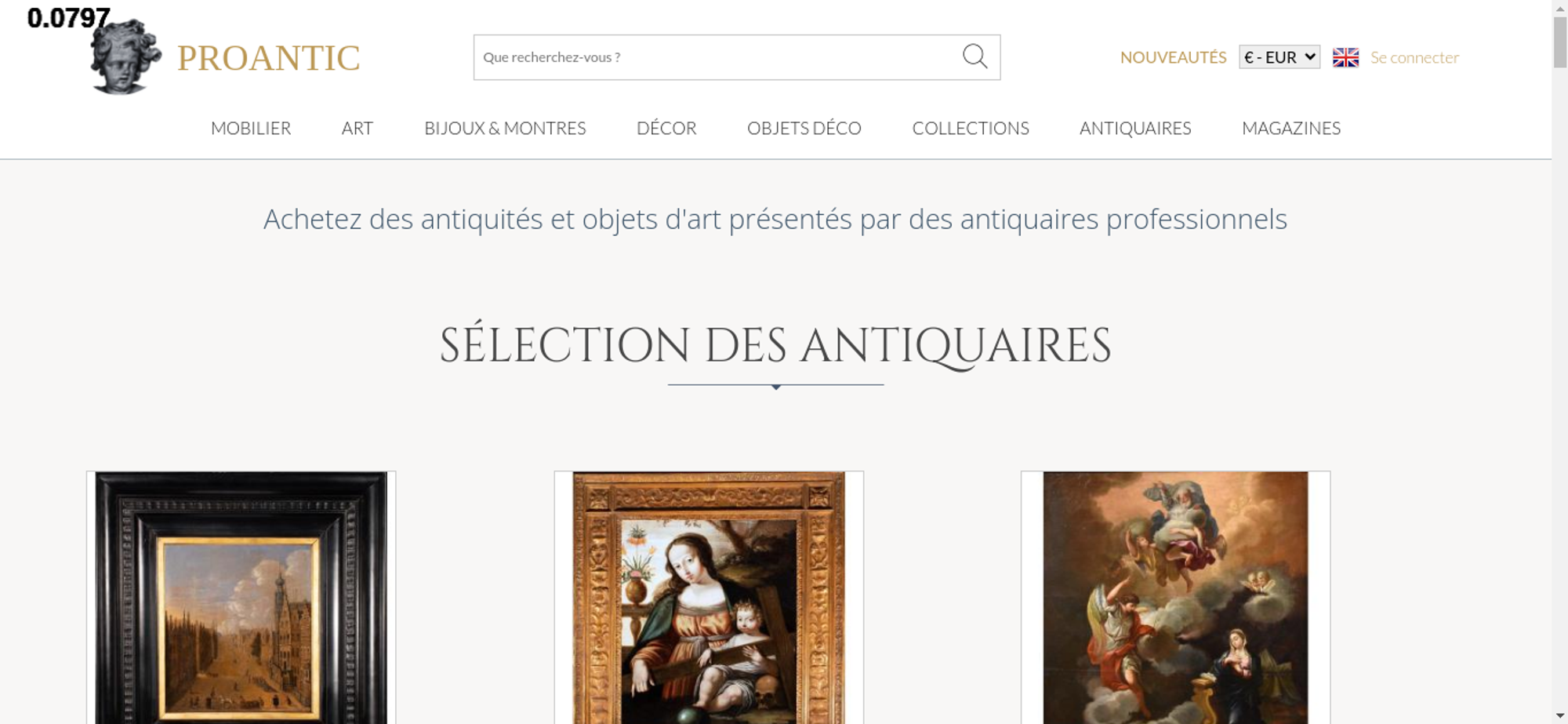Open the COLLECTIONS menu
Screen dimensions: 1568x724
click(x=971, y=128)
